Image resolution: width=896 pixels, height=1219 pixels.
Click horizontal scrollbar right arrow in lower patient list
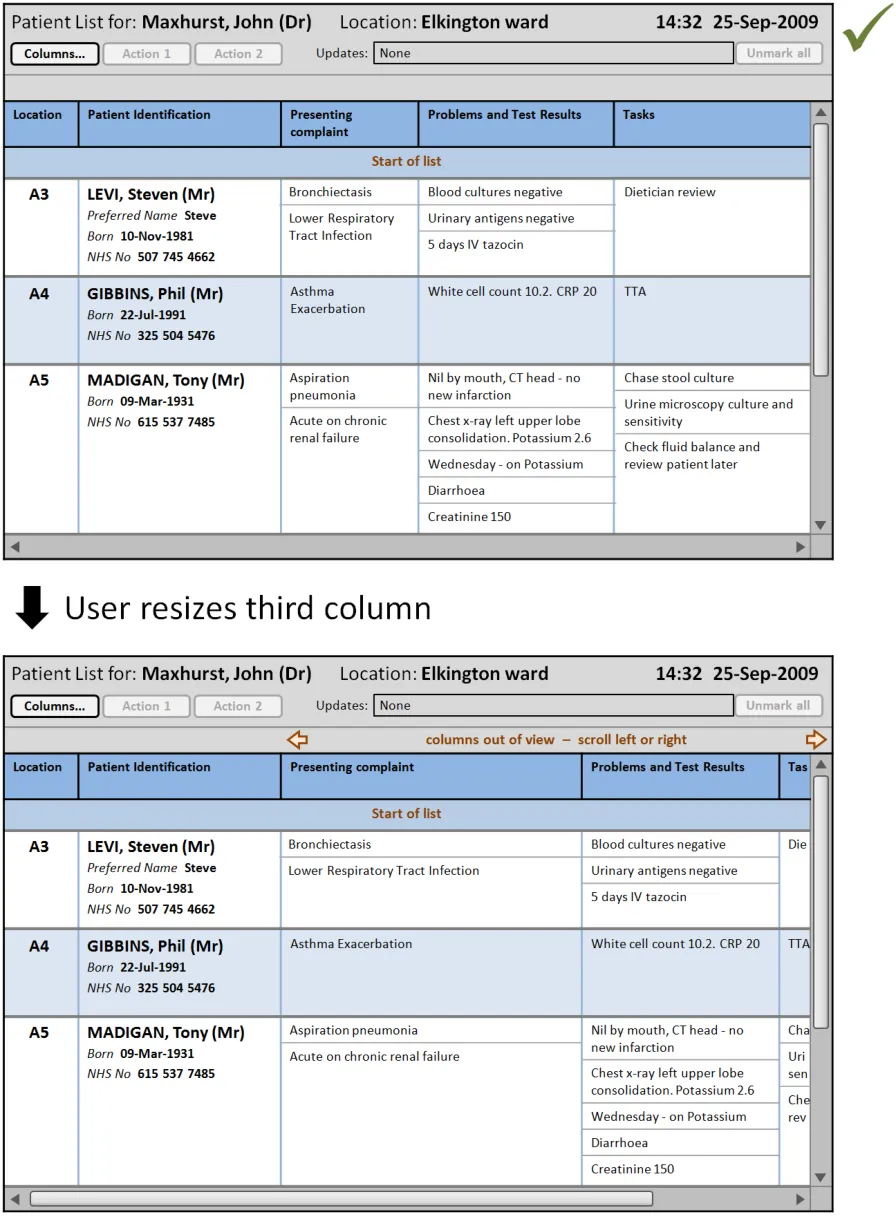800,1198
